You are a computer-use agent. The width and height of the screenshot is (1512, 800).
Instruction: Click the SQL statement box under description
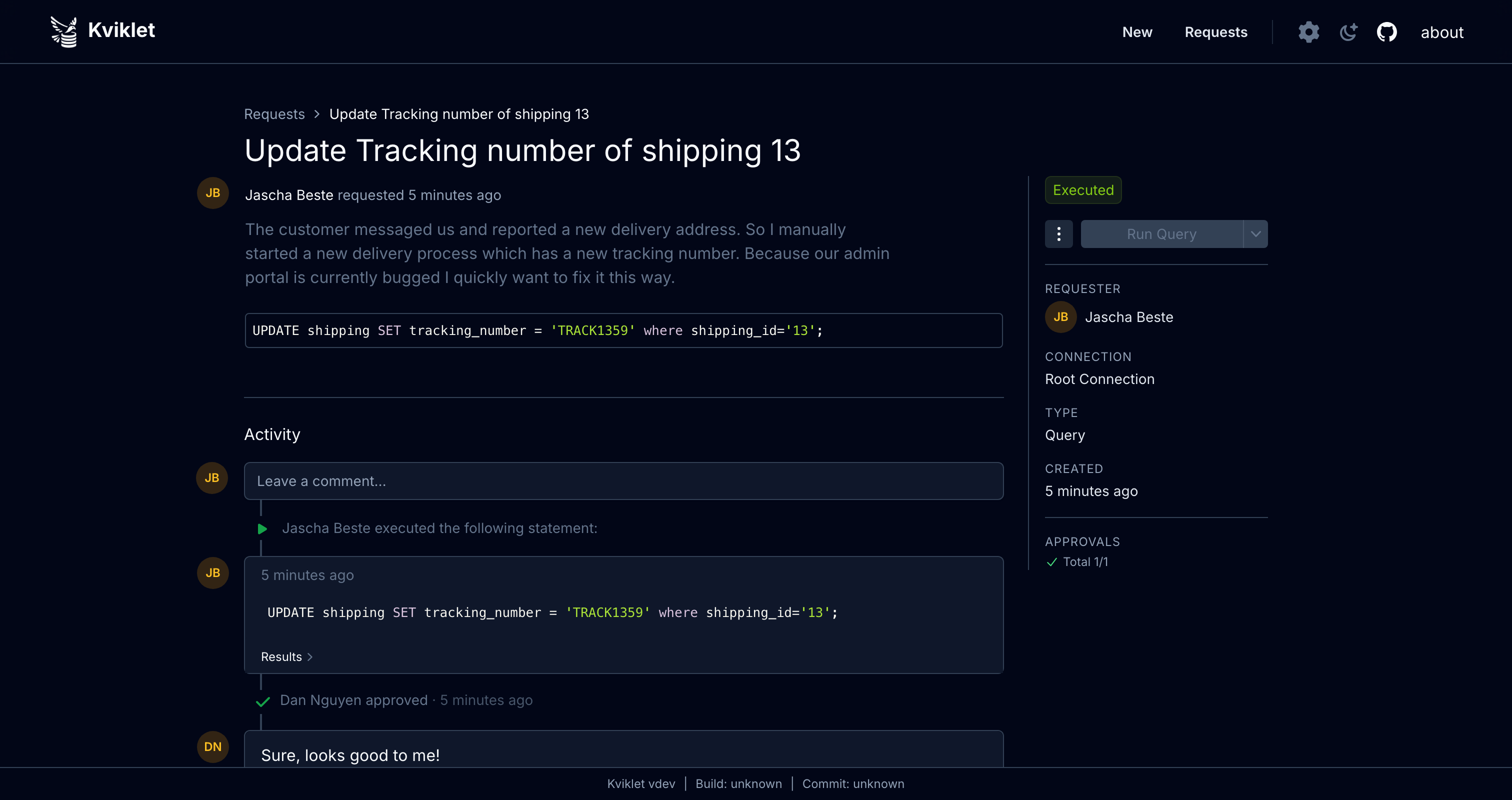point(623,330)
